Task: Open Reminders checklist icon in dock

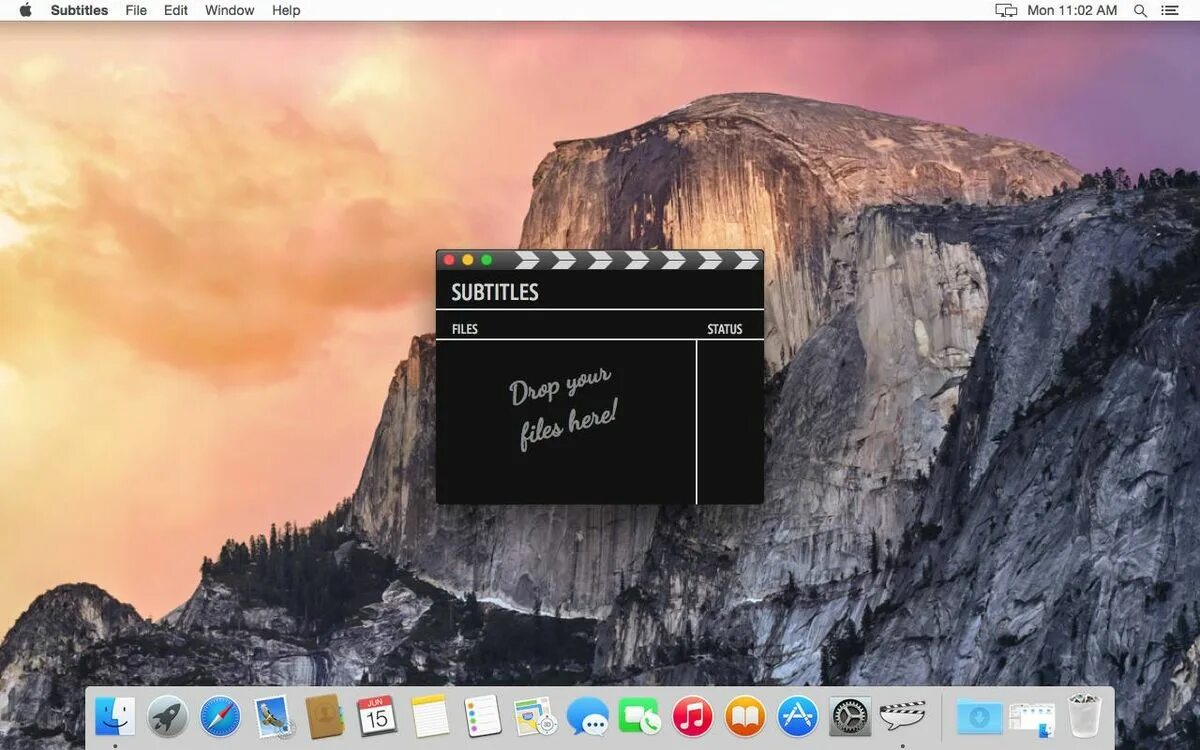Action: [483, 716]
